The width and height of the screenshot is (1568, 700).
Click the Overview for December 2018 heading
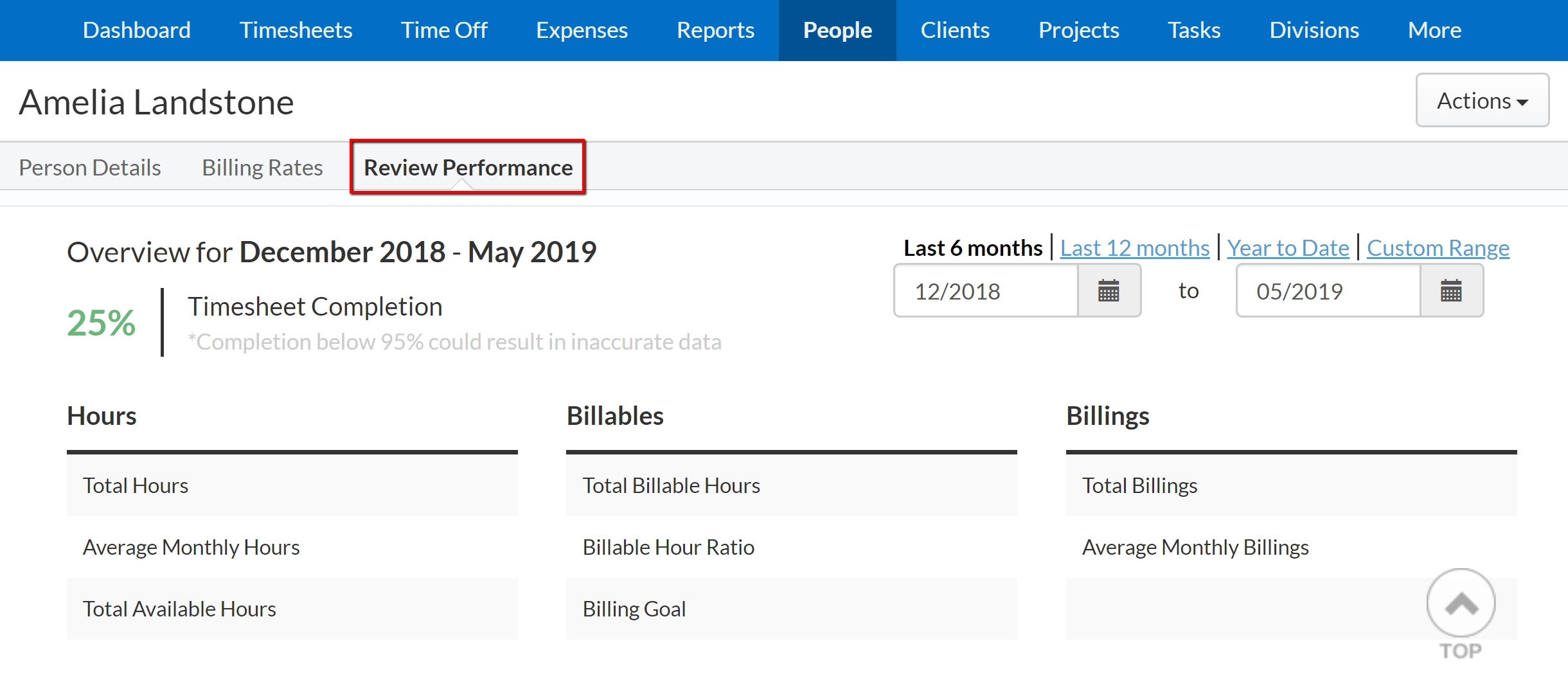[332, 251]
